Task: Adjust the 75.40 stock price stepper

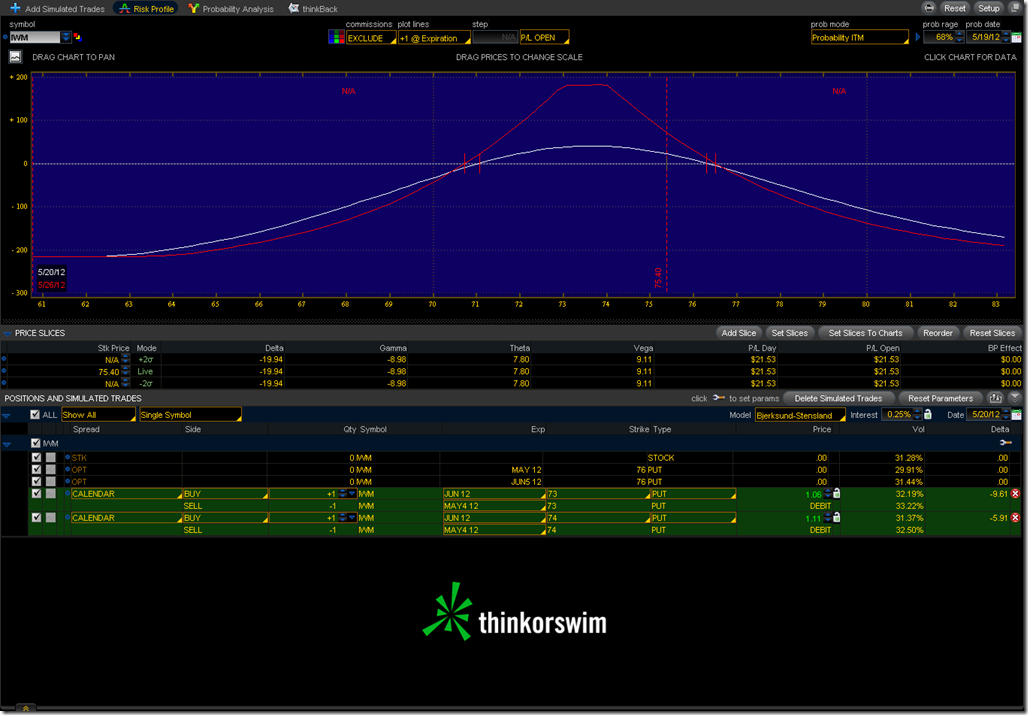Action: pos(125,372)
